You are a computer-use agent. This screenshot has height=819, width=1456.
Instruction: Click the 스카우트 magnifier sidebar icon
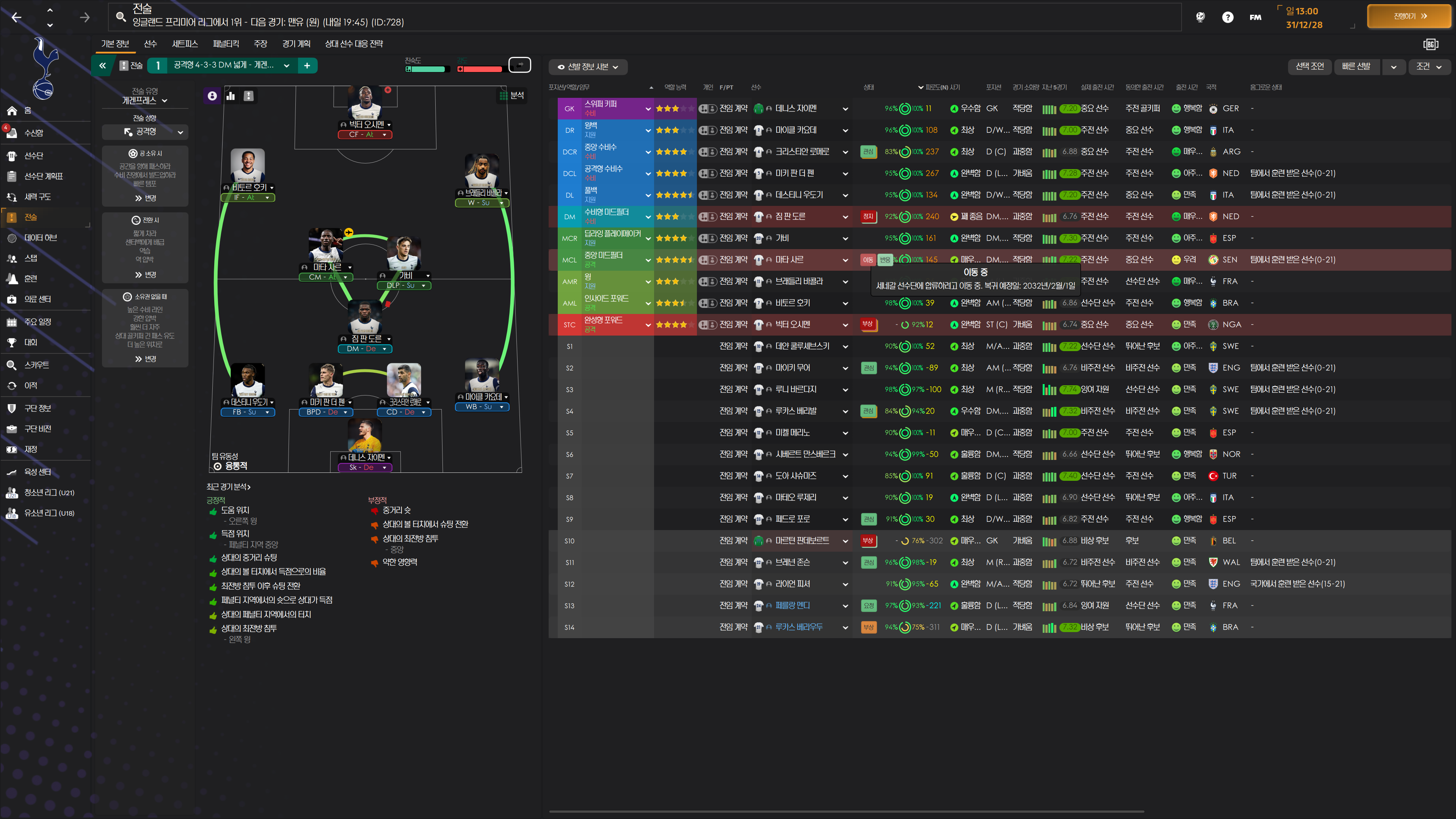click(x=12, y=365)
